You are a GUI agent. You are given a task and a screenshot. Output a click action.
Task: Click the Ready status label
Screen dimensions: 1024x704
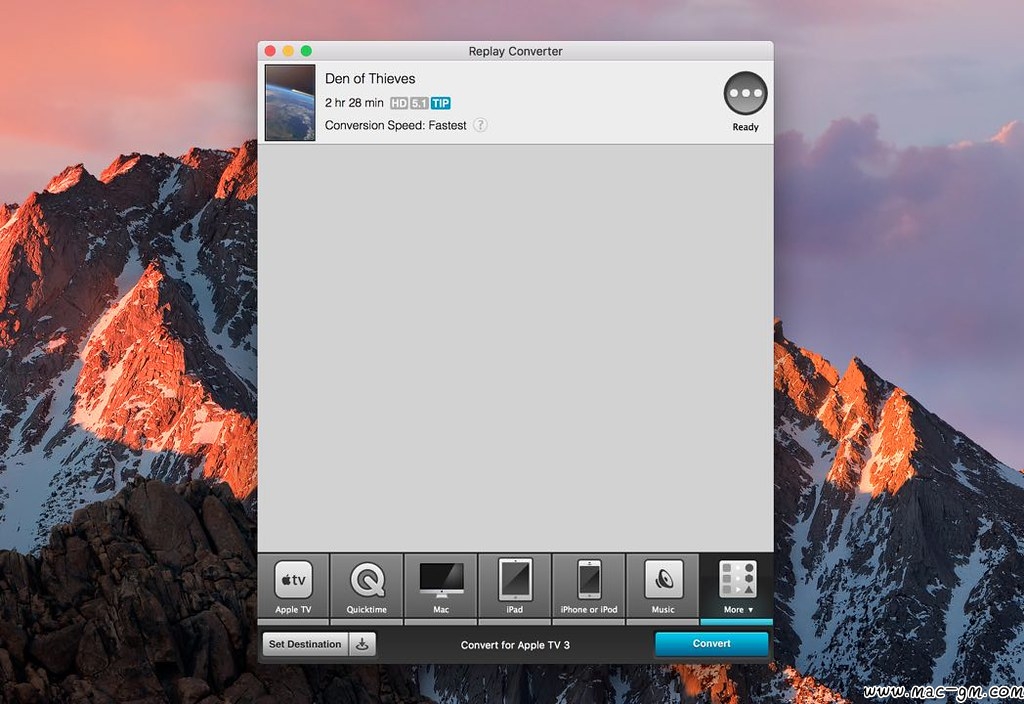tap(745, 127)
